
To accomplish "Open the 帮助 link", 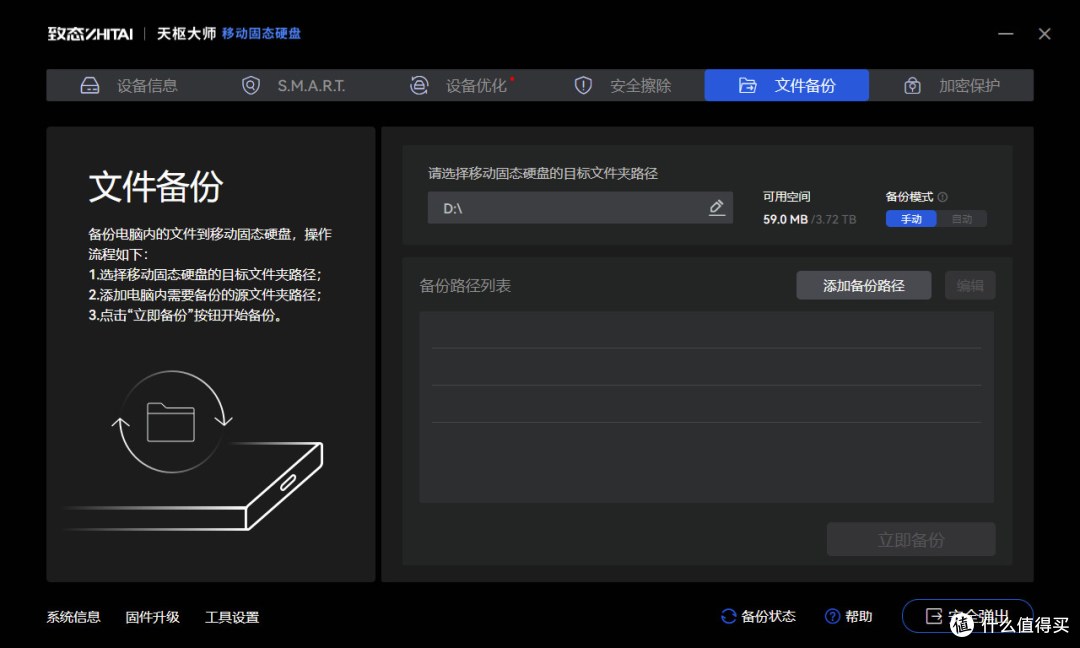I will click(x=849, y=616).
